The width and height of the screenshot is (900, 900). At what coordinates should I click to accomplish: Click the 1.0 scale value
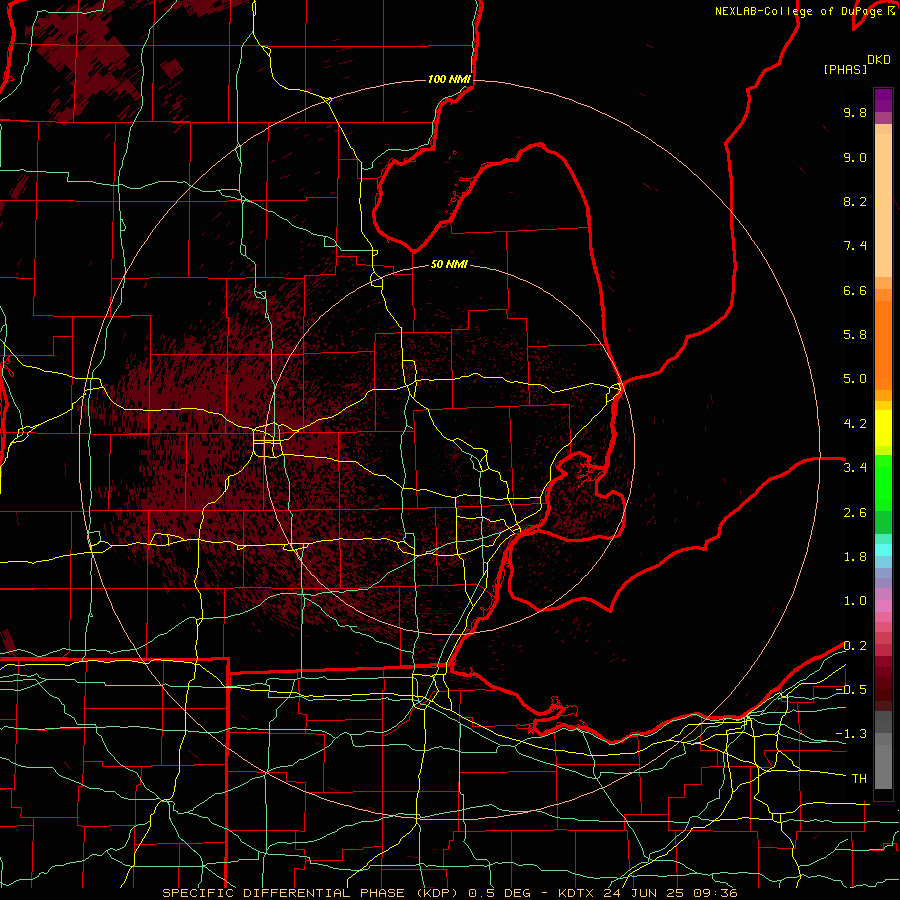[x=855, y=601]
